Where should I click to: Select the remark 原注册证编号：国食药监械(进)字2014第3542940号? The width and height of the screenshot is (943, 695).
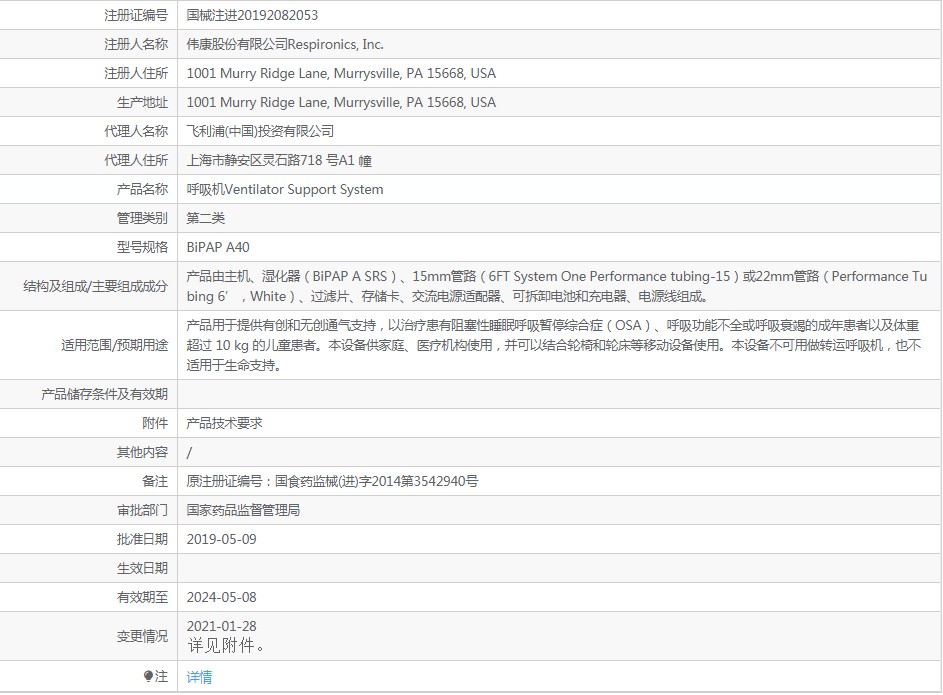pos(333,481)
